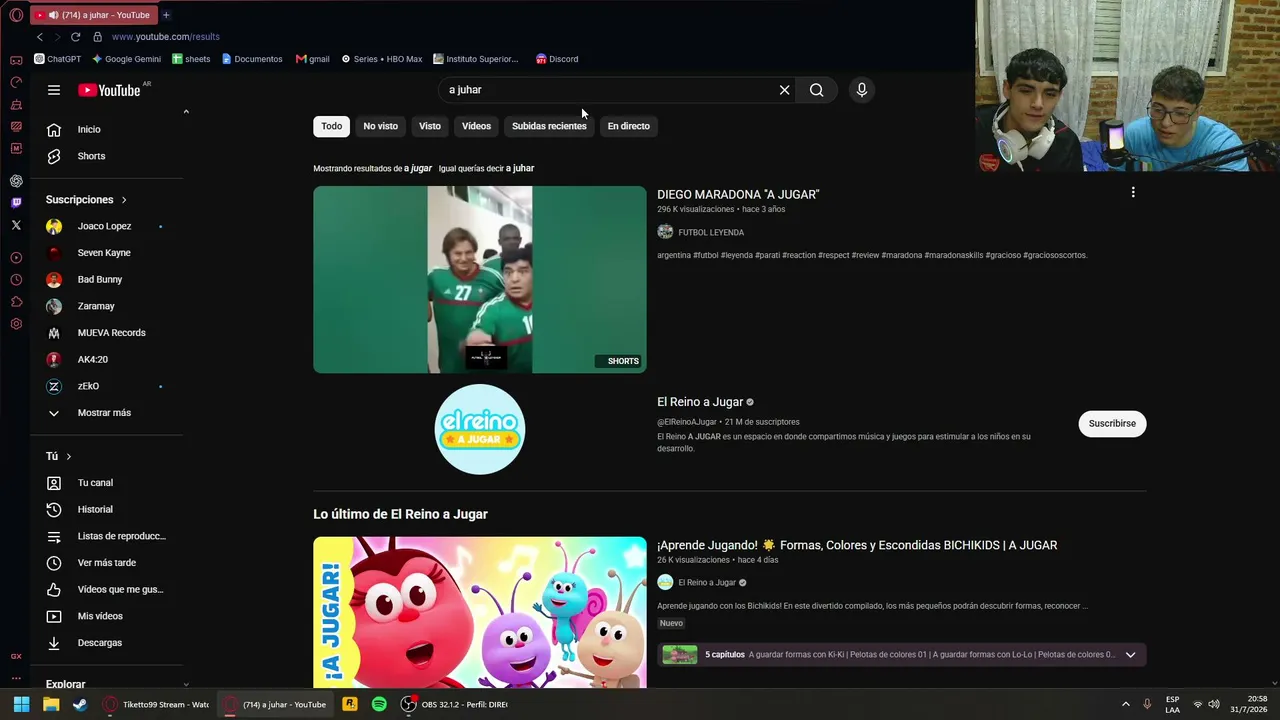This screenshot has width=1280, height=720.
Task: Expand the 5 capítulos chapter list
Action: [x=1130, y=655]
